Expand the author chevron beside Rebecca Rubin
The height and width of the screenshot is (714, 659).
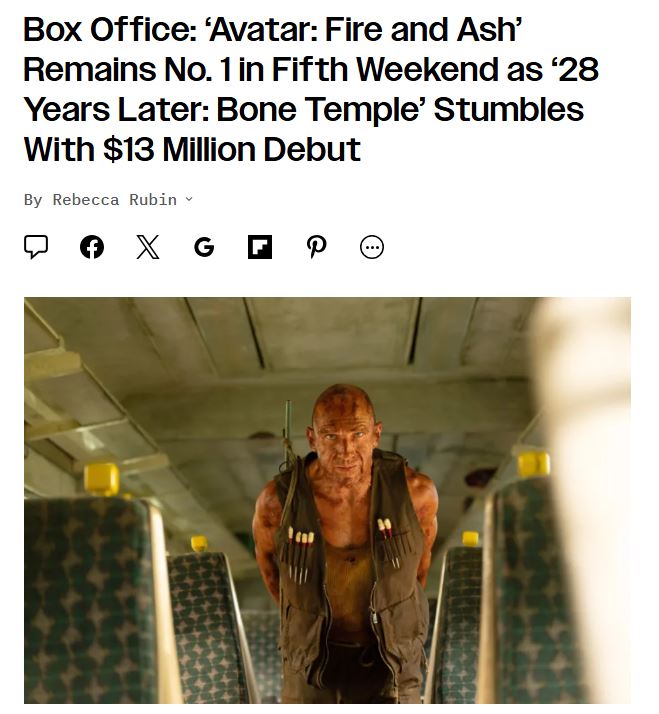[x=189, y=200]
